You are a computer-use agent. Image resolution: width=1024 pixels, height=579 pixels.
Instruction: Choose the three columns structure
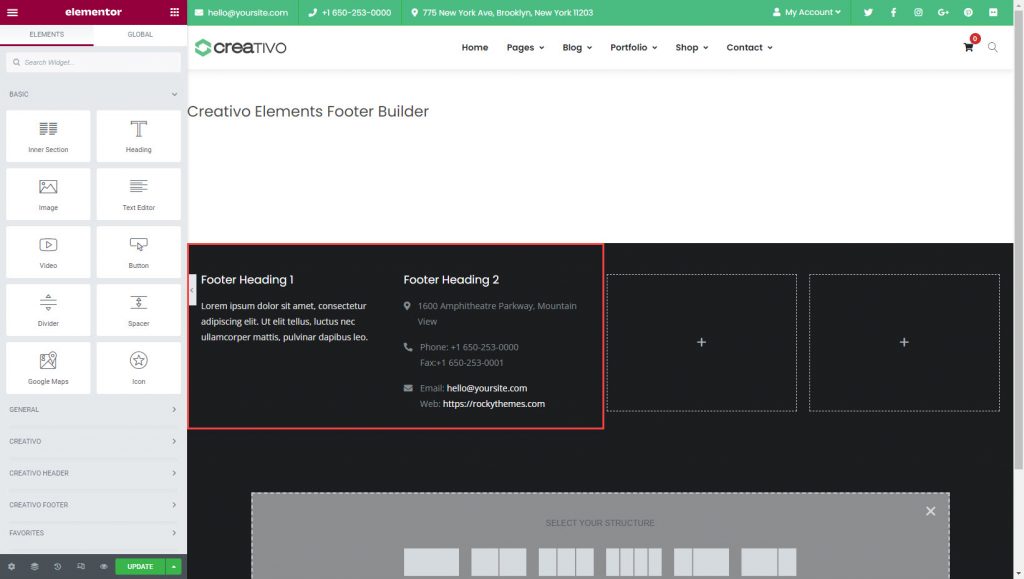click(566, 562)
